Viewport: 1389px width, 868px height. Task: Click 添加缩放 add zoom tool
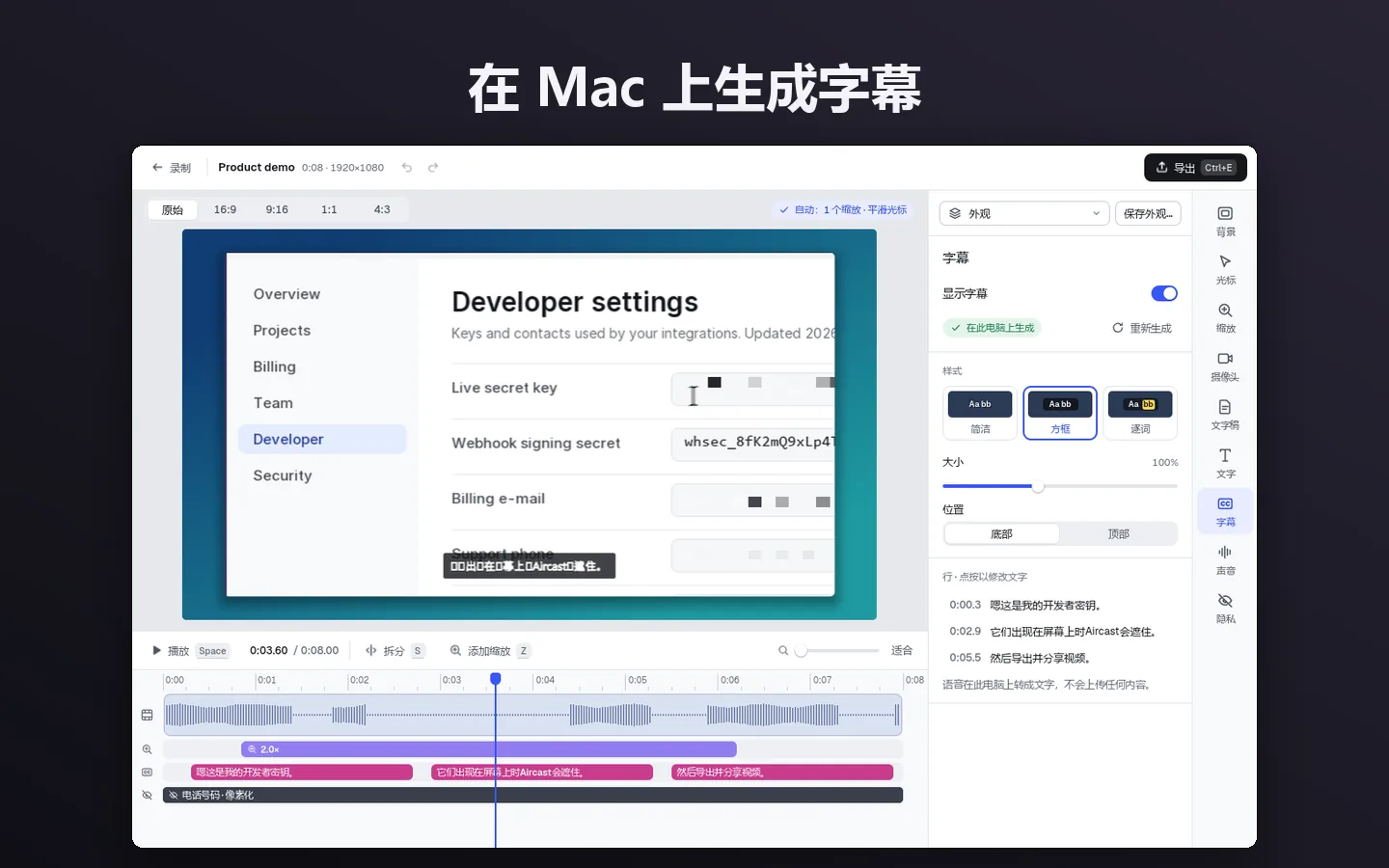coord(490,651)
